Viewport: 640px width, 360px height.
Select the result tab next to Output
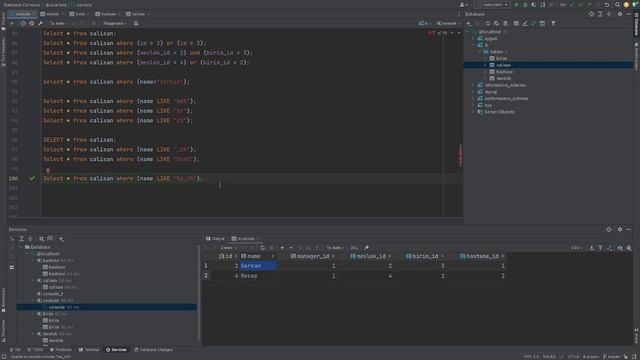click(x=245, y=239)
